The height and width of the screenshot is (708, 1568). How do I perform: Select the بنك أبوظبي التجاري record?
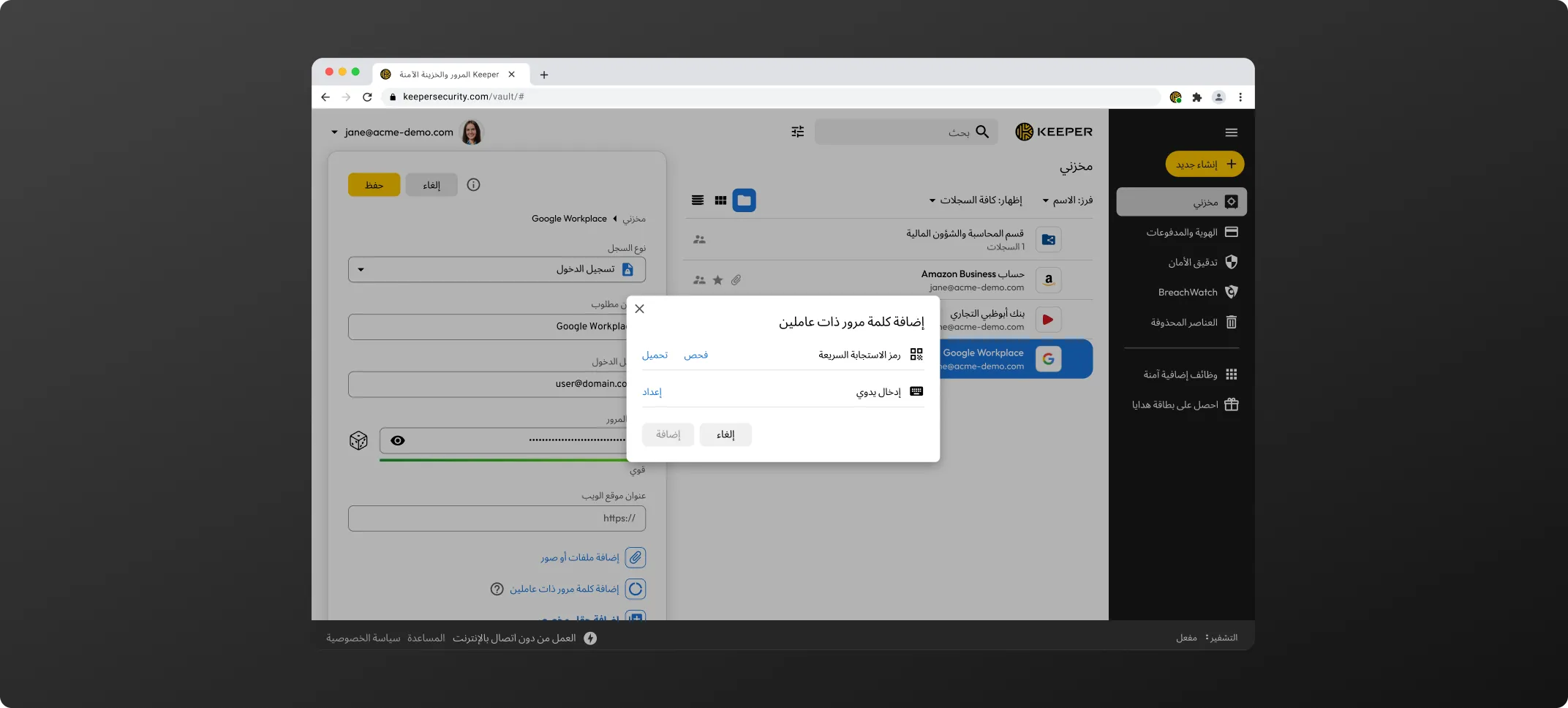click(1017, 320)
